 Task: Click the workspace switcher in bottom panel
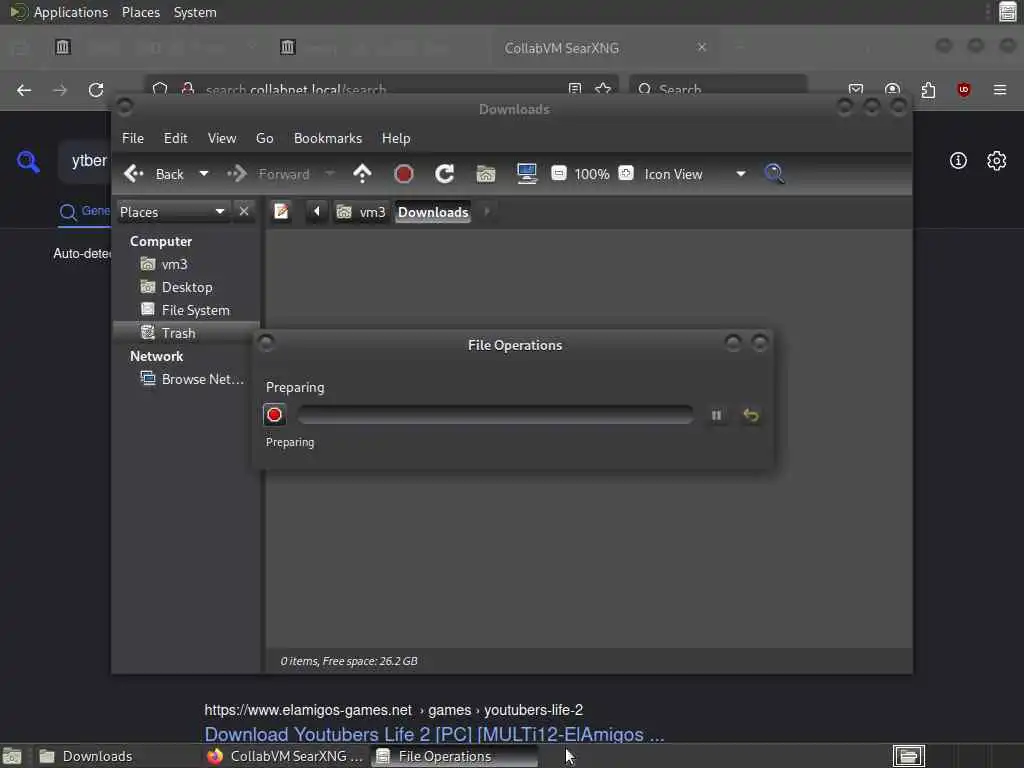coord(908,756)
